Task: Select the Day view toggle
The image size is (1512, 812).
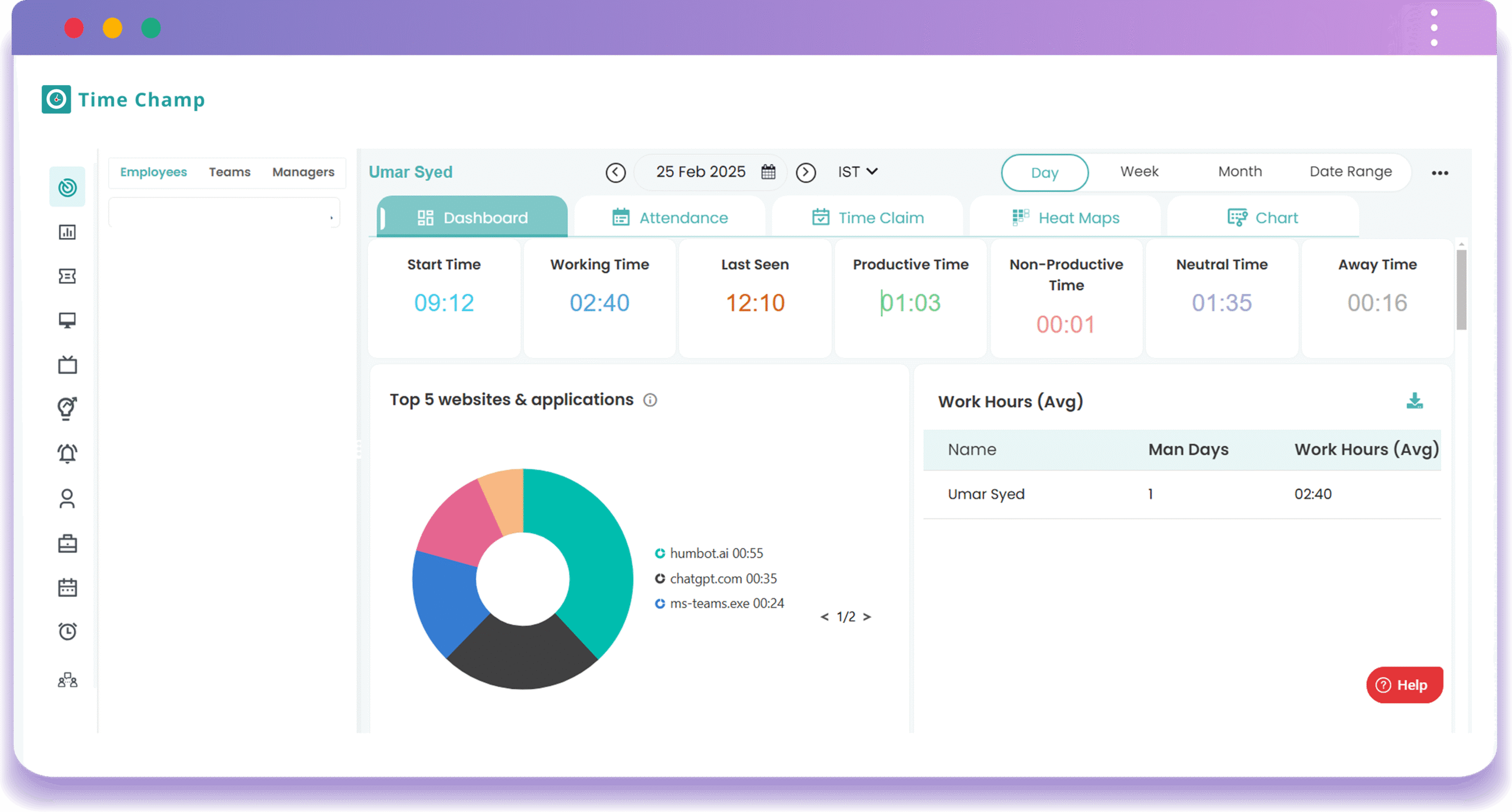Action: pyautogui.click(x=1045, y=172)
